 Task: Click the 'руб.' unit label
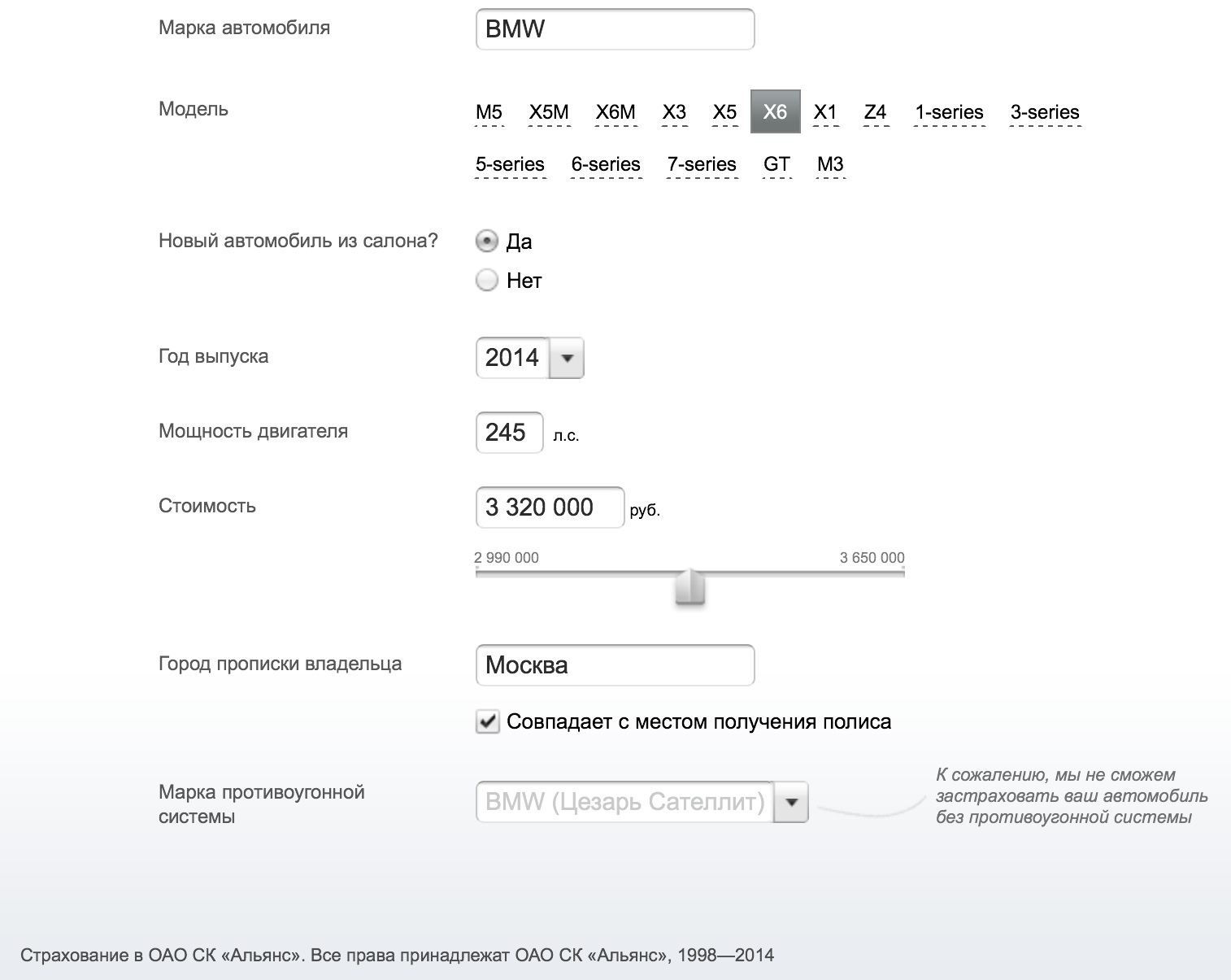tap(645, 511)
